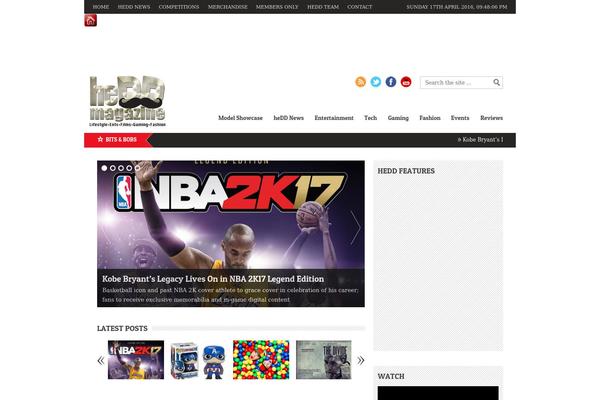Open Reviews category
The image size is (600, 400).
tap(492, 118)
